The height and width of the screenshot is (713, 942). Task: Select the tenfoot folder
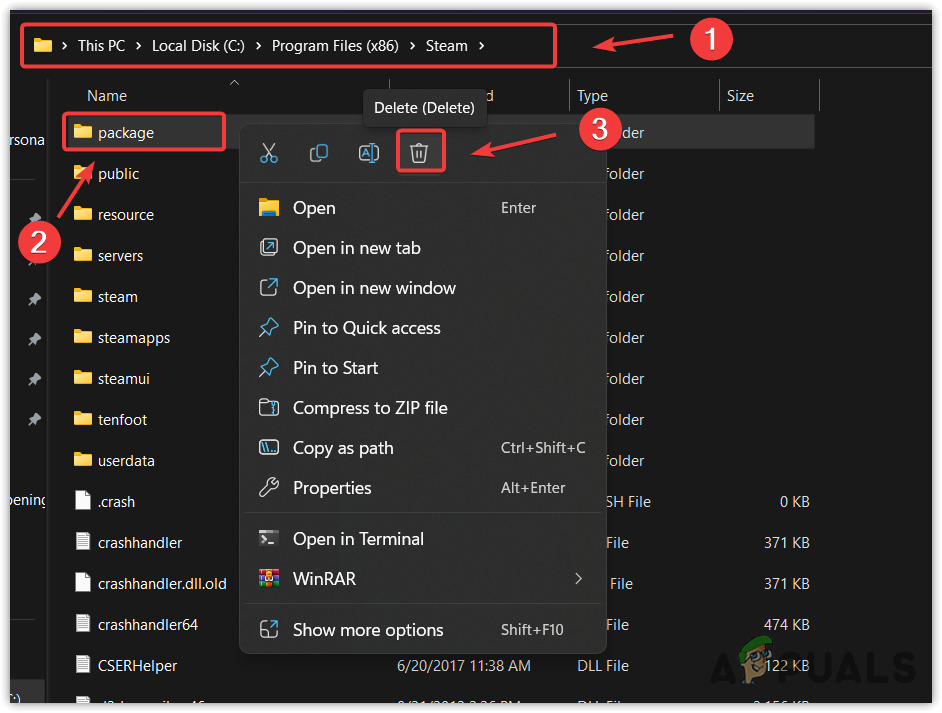point(122,419)
